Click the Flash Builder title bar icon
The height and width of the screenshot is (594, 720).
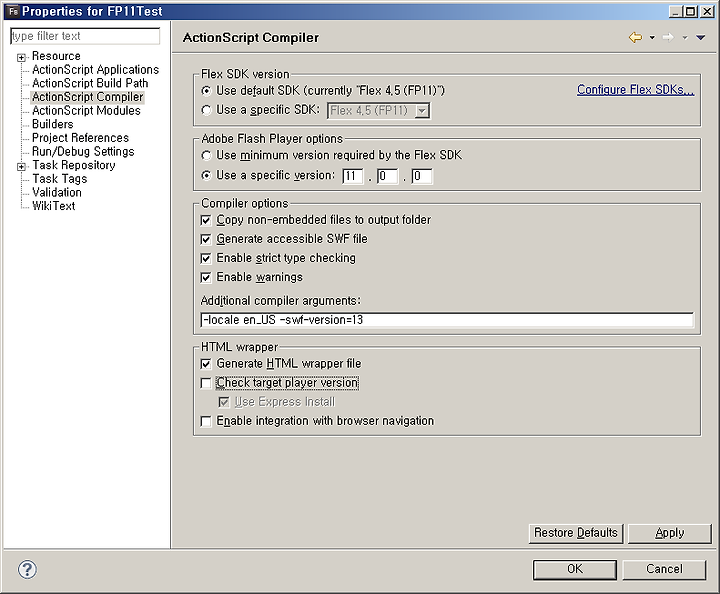pyautogui.click(x=13, y=11)
